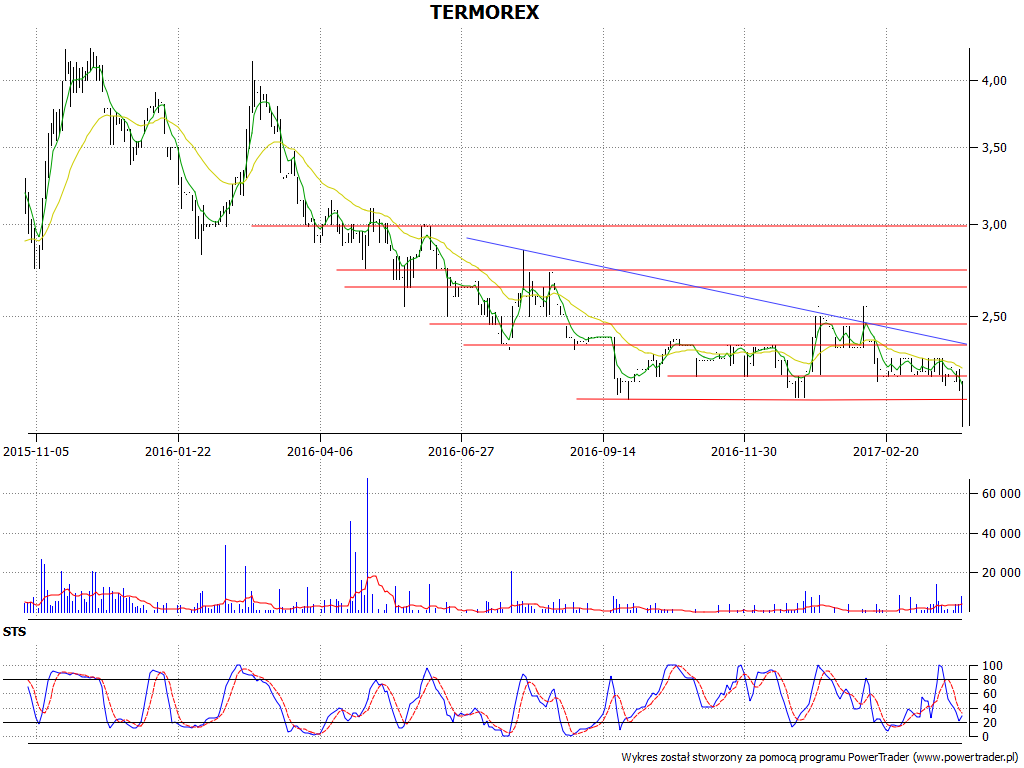This screenshot has width=1024, height=768.
Task: Click the 20 stochastic axis label
Action: pos(989,722)
